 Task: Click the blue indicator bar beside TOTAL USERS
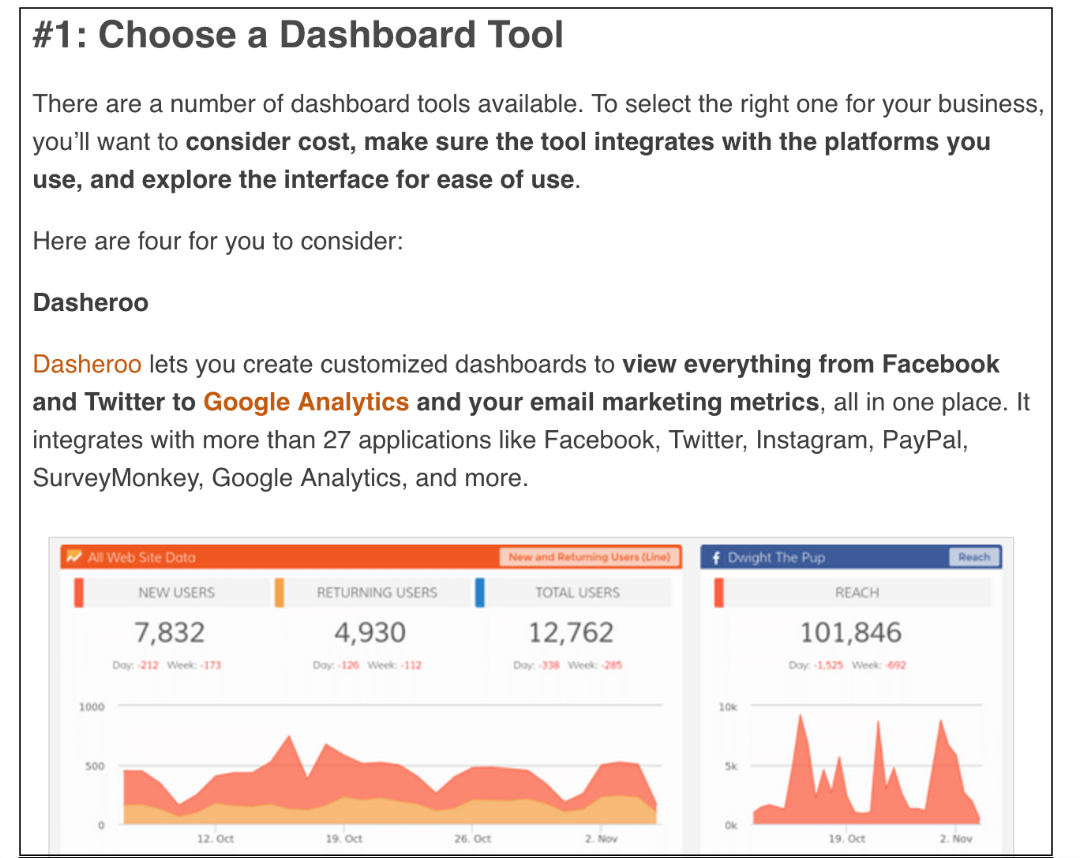480,592
